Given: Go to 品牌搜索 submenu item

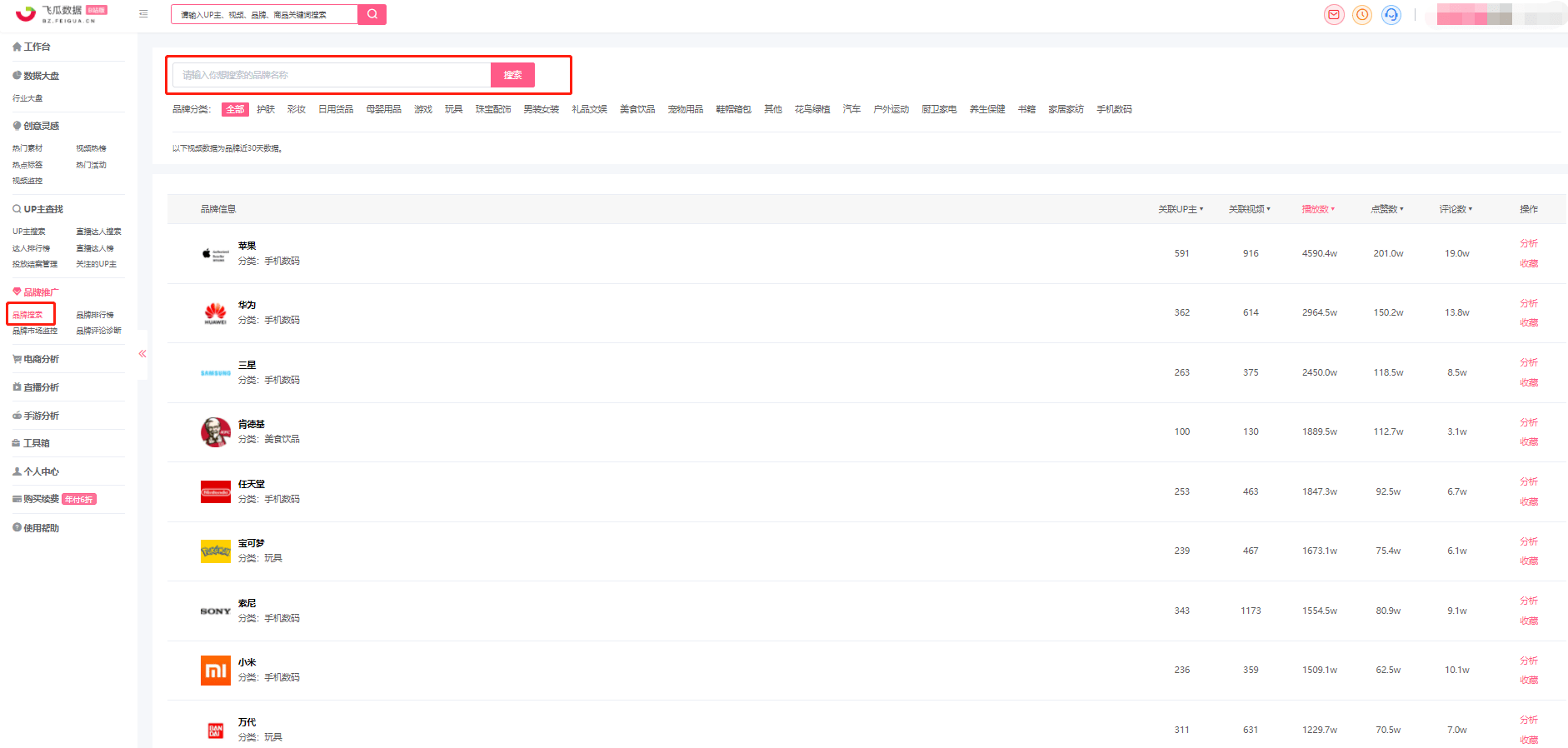Looking at the screenshot, I should pyautogui.click(x=27, y=315).
